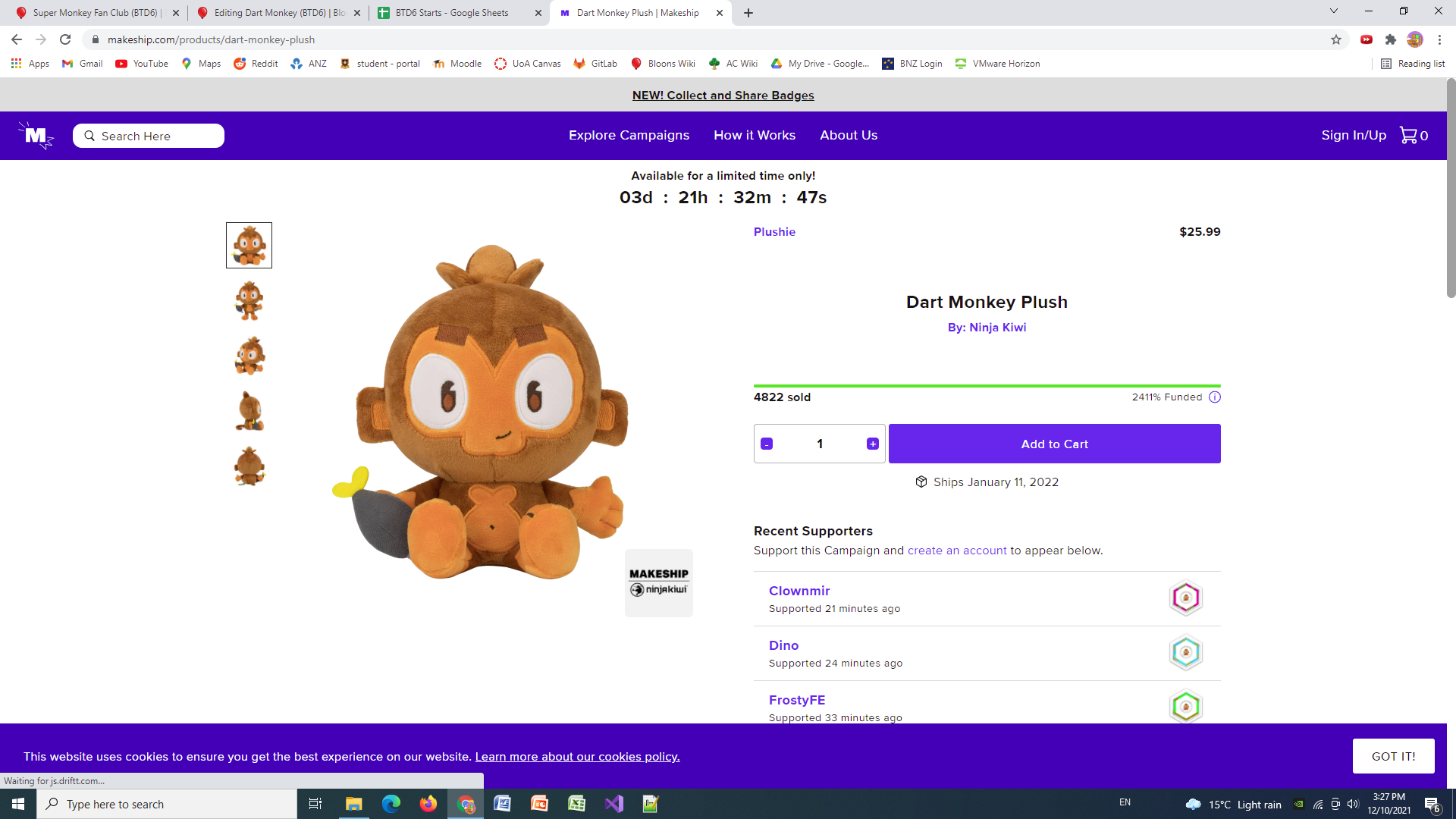The image size is (1456, 819).
Task: Switch to BTD6 Starts Google Sheets tab
Action: (x=452, y=13)
